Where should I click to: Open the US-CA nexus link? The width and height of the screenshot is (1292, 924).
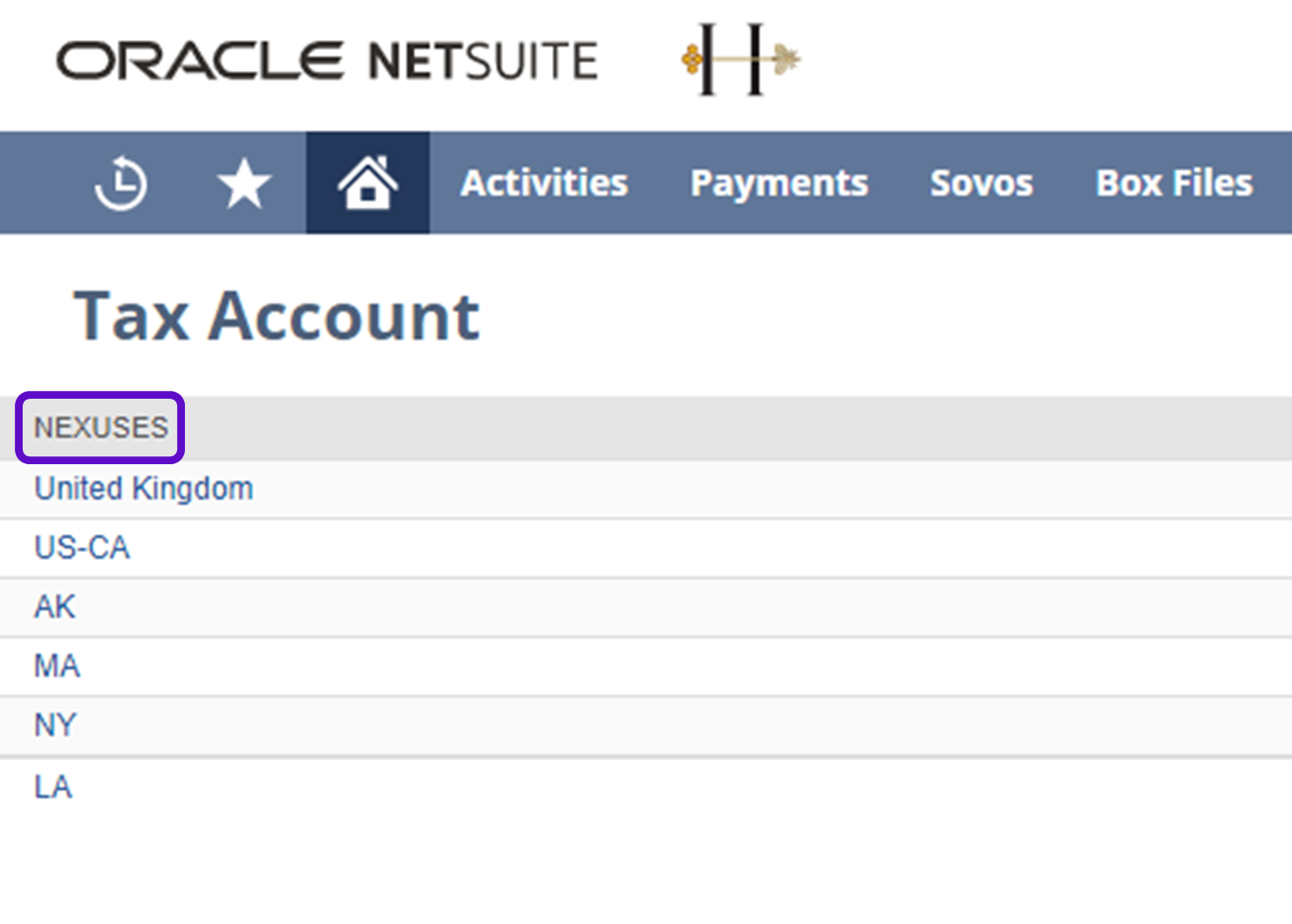coord(82,548)
